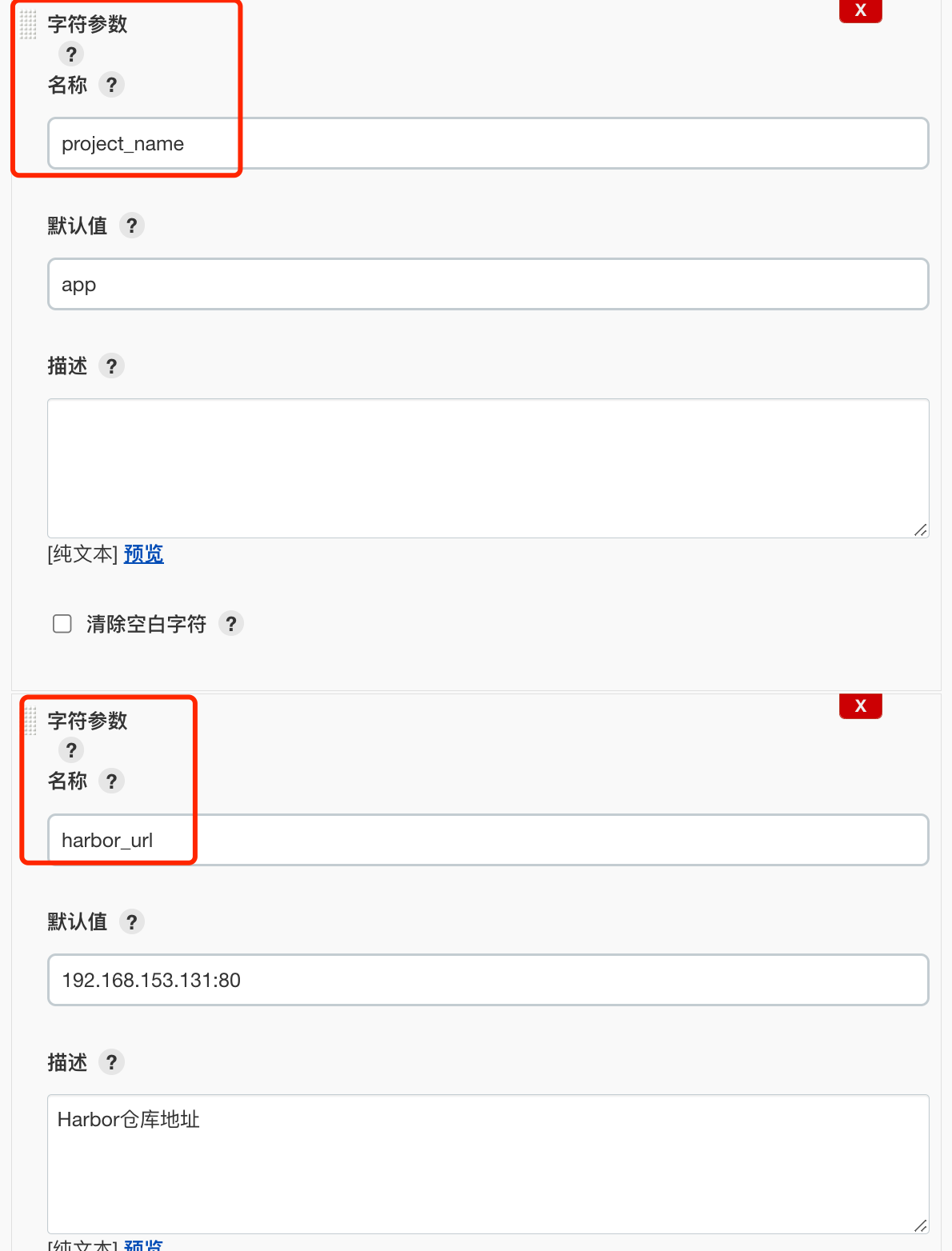Click help icon beside 默认值 for project_name parameter
This screenshot has width=952, height=1251.
[131, 225]
